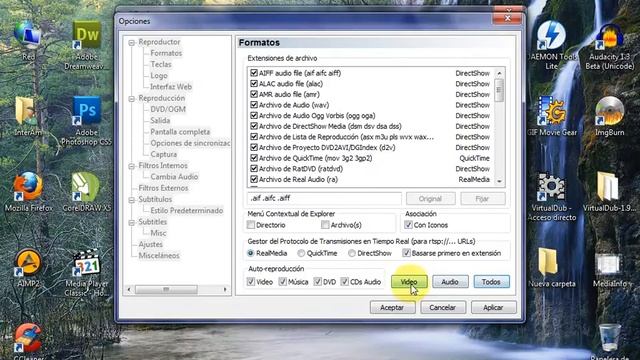This screenshot has width=640, height=360.
Task: Open the Misceláneos options page
Action: pos(159,256)
